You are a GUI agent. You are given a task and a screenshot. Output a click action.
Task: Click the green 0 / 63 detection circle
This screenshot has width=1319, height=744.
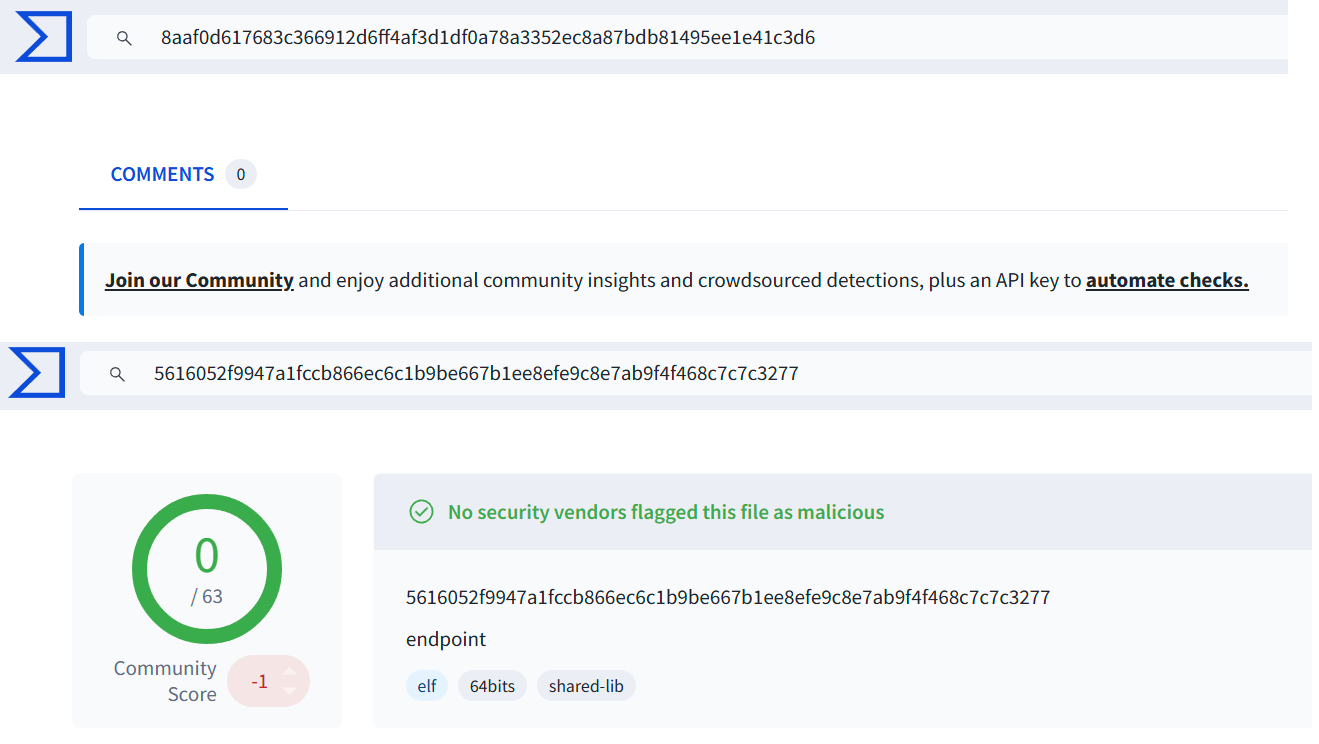coord(207,569)
